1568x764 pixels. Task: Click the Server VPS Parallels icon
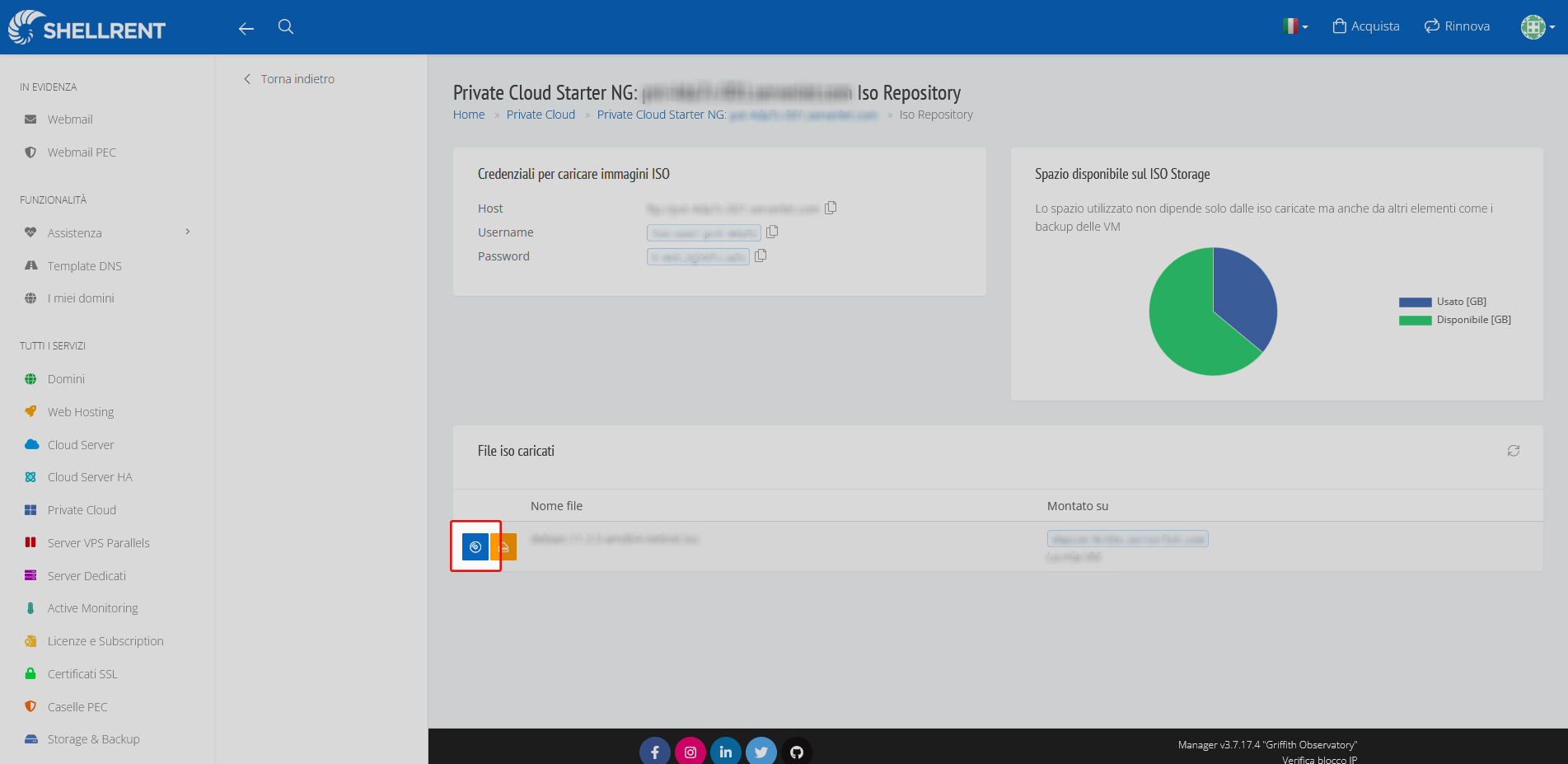tap(30, 542)
